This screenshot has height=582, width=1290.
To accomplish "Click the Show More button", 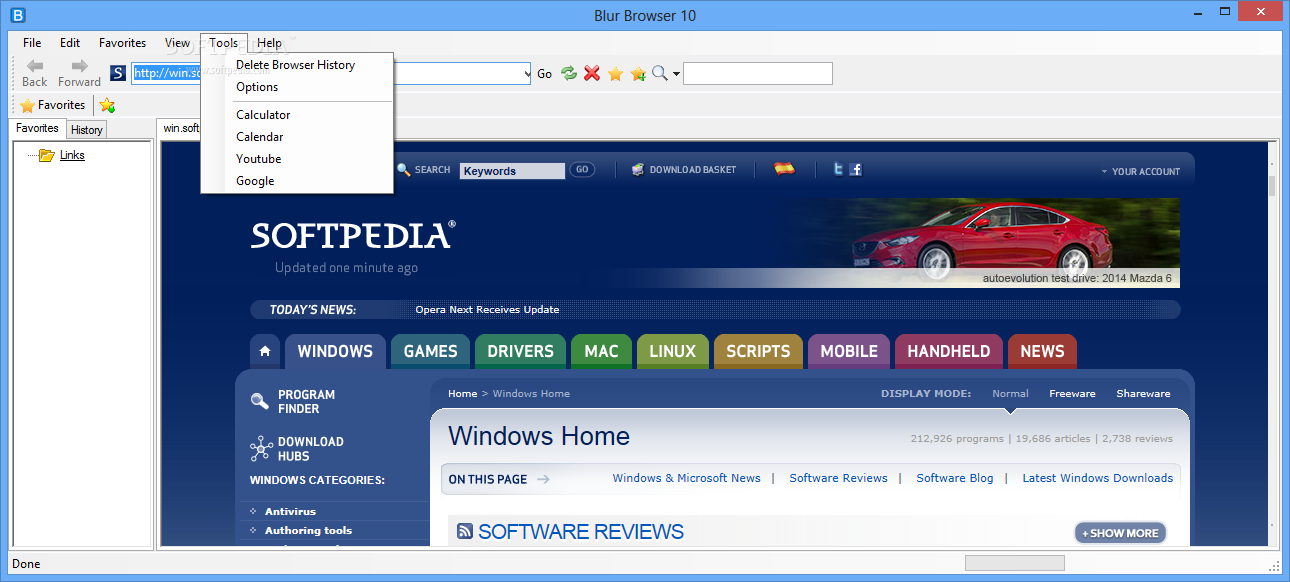I will (1120, 533).
